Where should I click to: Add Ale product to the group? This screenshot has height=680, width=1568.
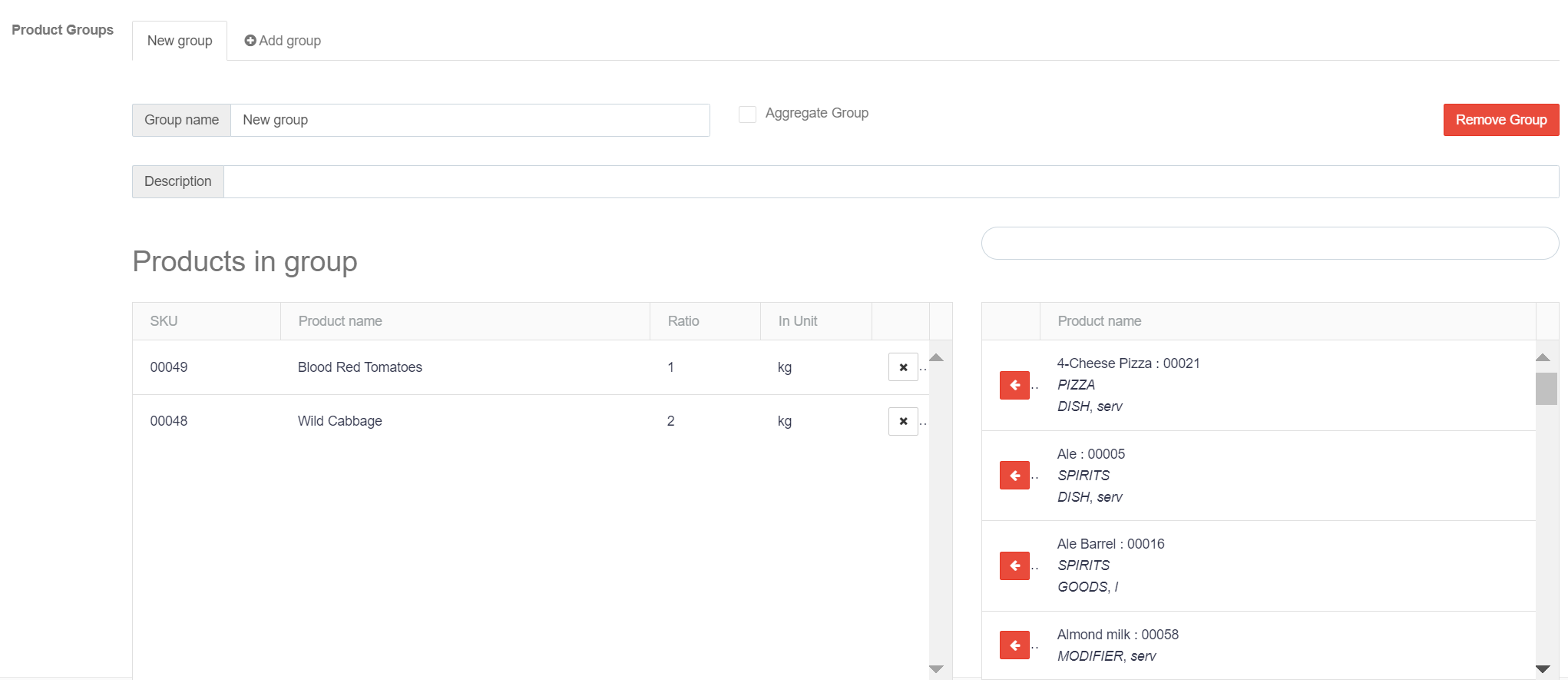point(1014,476)
